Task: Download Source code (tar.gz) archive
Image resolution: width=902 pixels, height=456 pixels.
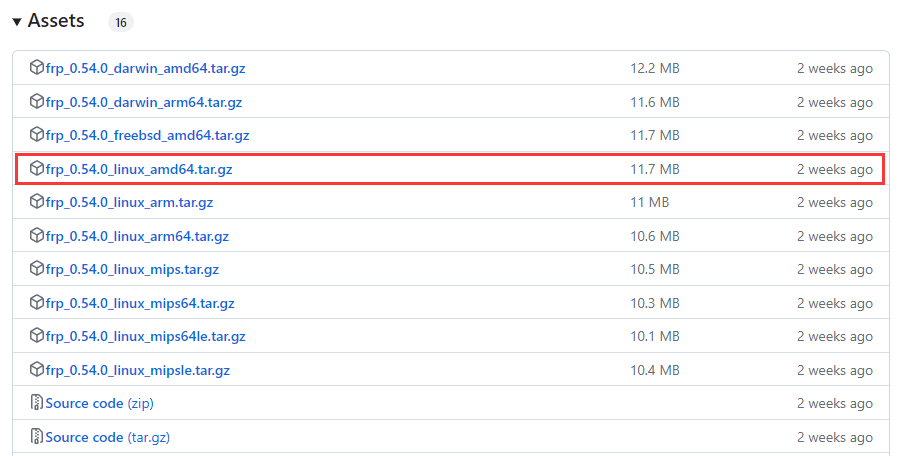Action: 84,437
